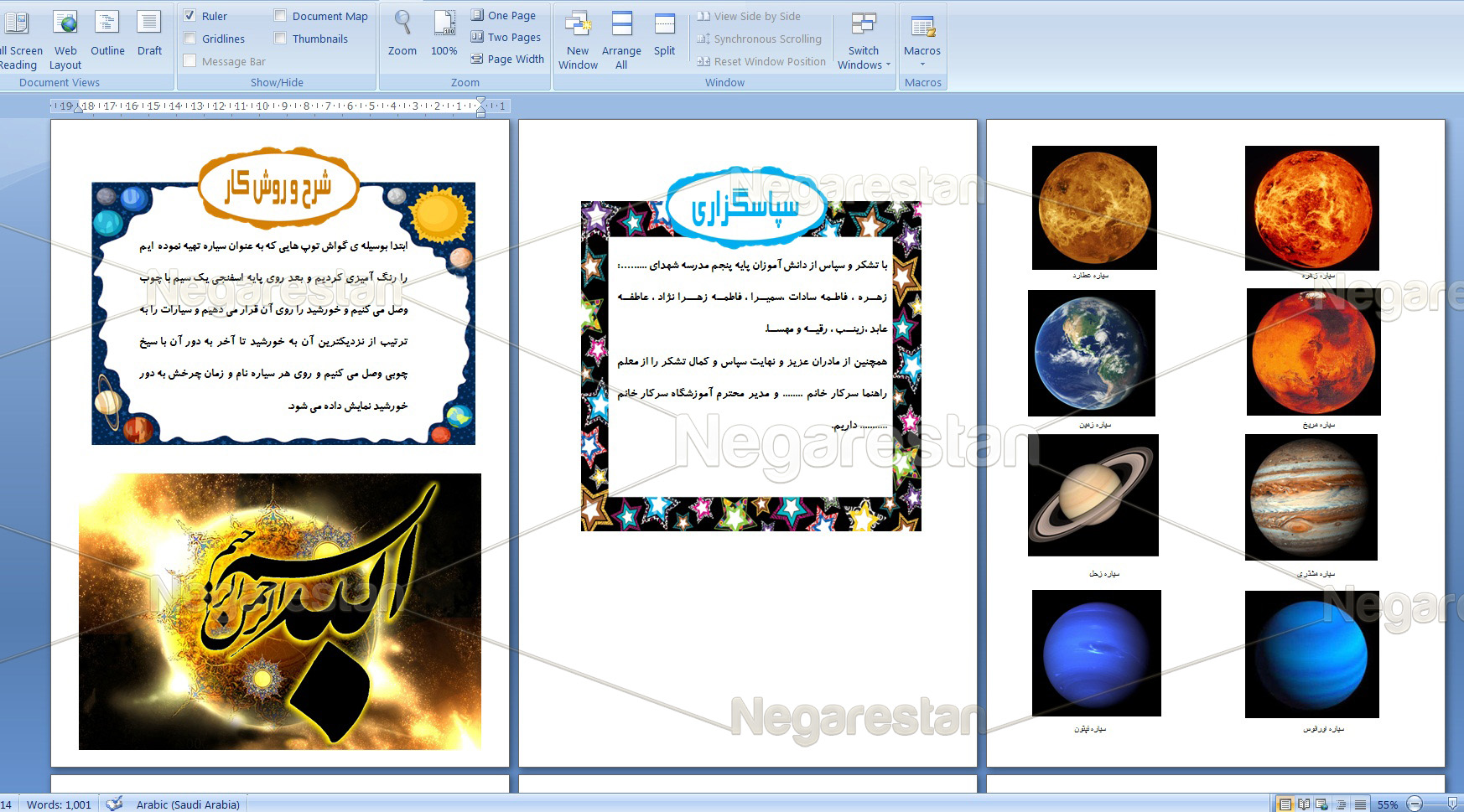Click text line "خورشید نمایش داده می شود"
The width and height of the screenshot is (1464, 812).
348,406
